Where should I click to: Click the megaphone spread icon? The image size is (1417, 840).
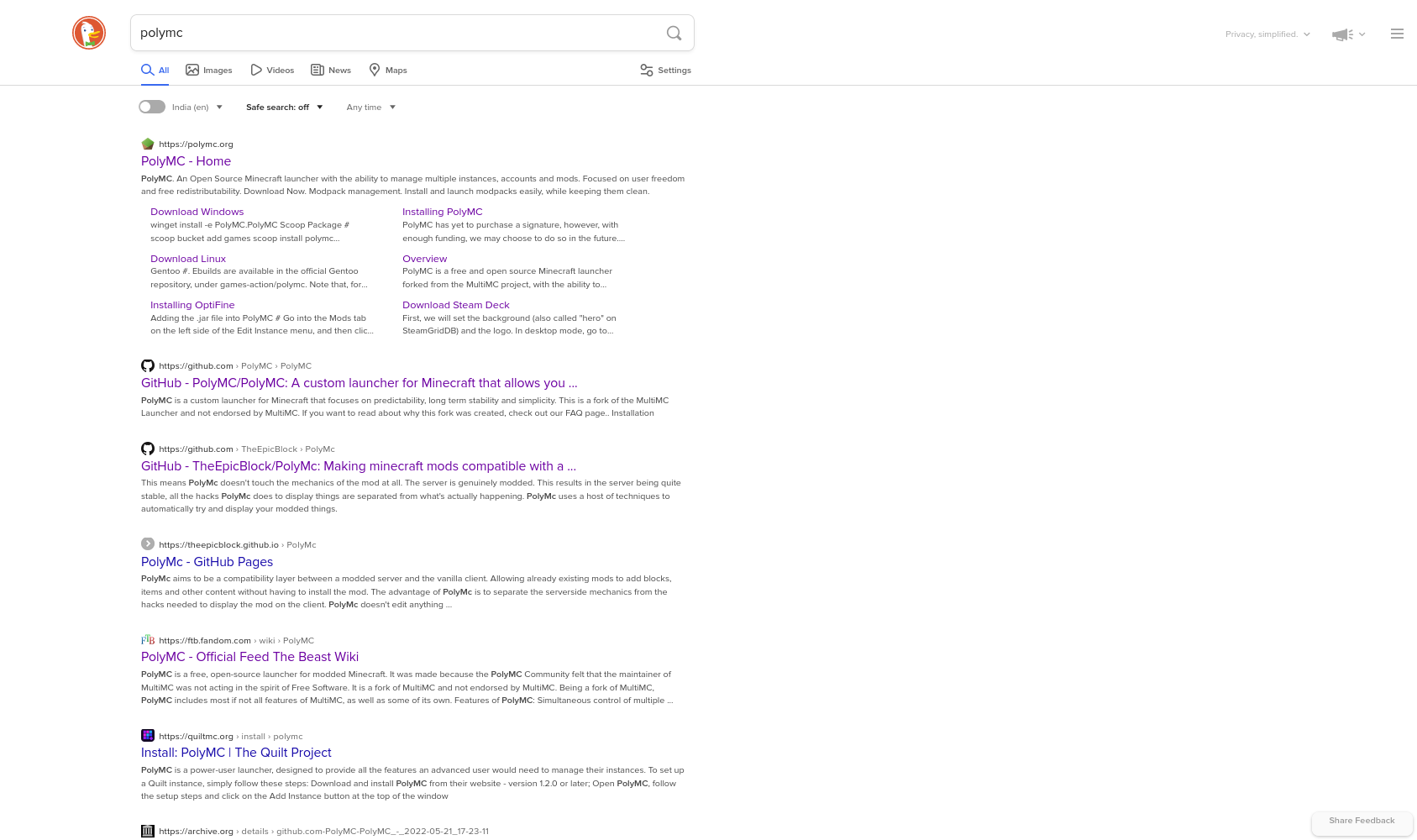click(1342, 34)
